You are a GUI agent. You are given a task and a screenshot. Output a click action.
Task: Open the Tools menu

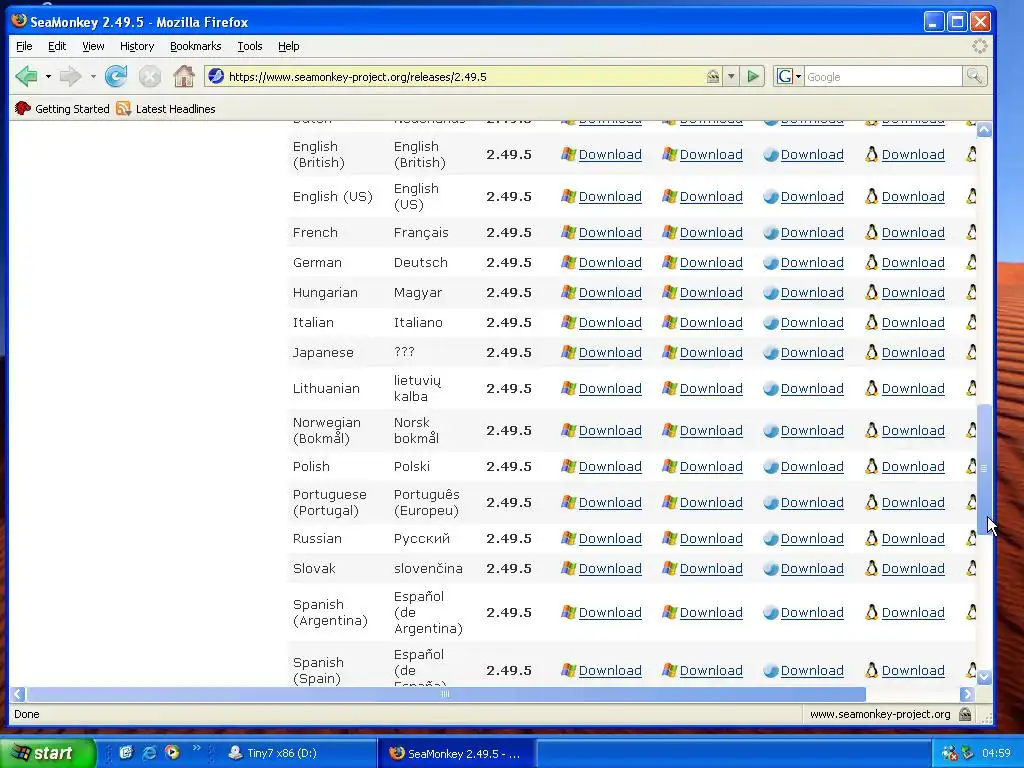[249, 46]
